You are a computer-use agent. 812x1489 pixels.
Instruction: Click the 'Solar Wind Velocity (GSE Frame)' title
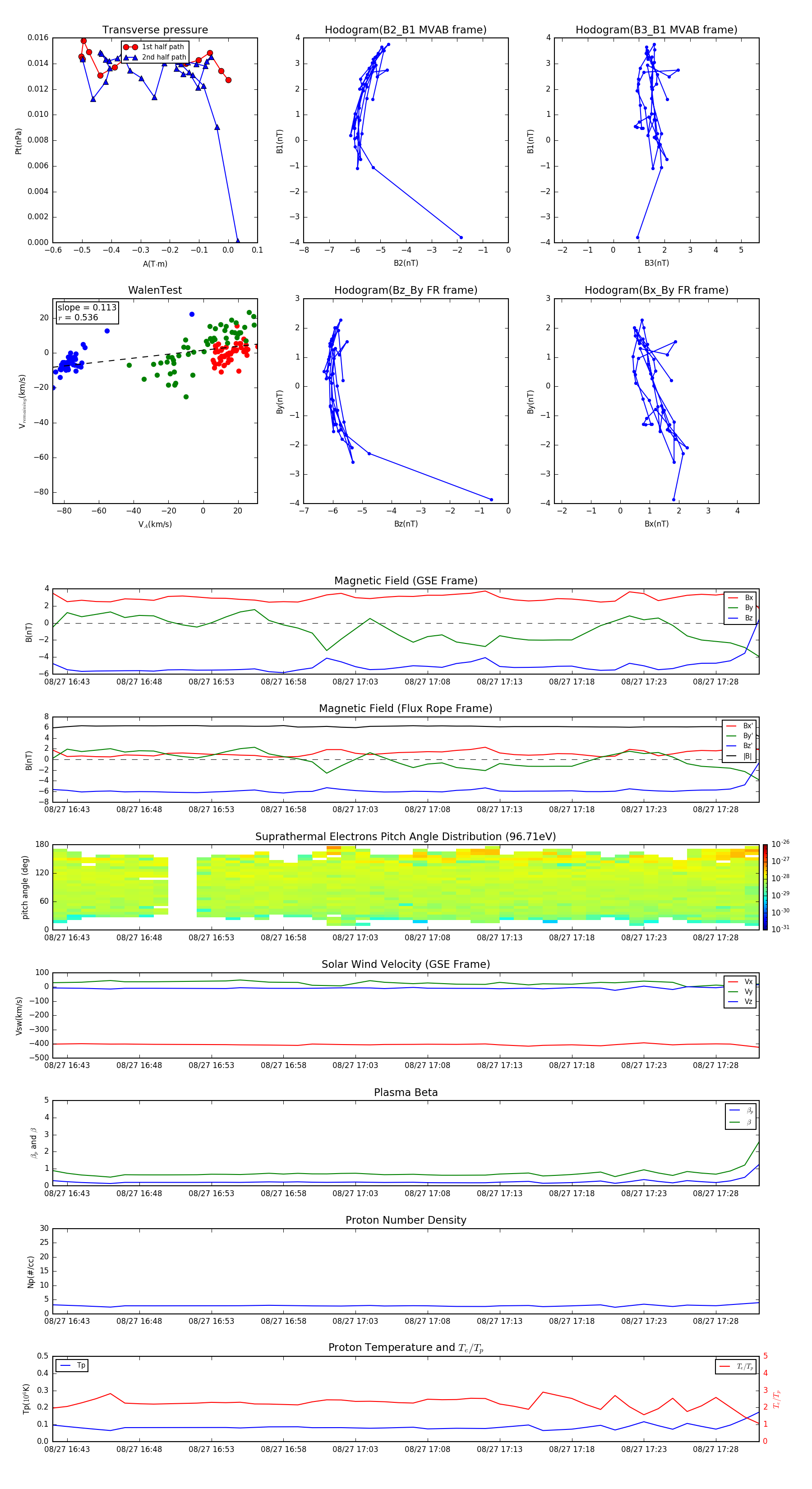(x=406, y=964)
